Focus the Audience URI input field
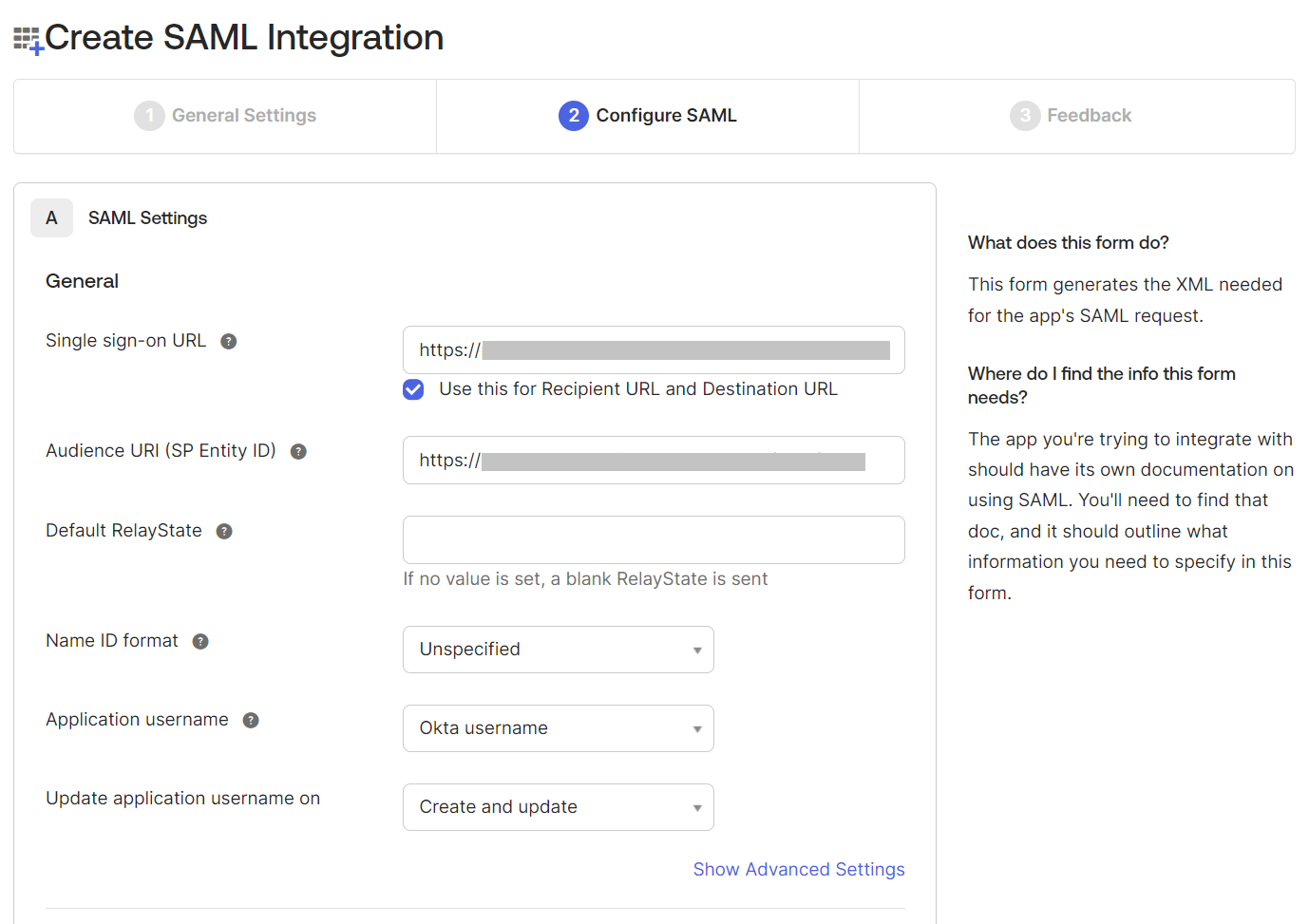This screenshot has height=924, width=1309. [x=654, y=461]
